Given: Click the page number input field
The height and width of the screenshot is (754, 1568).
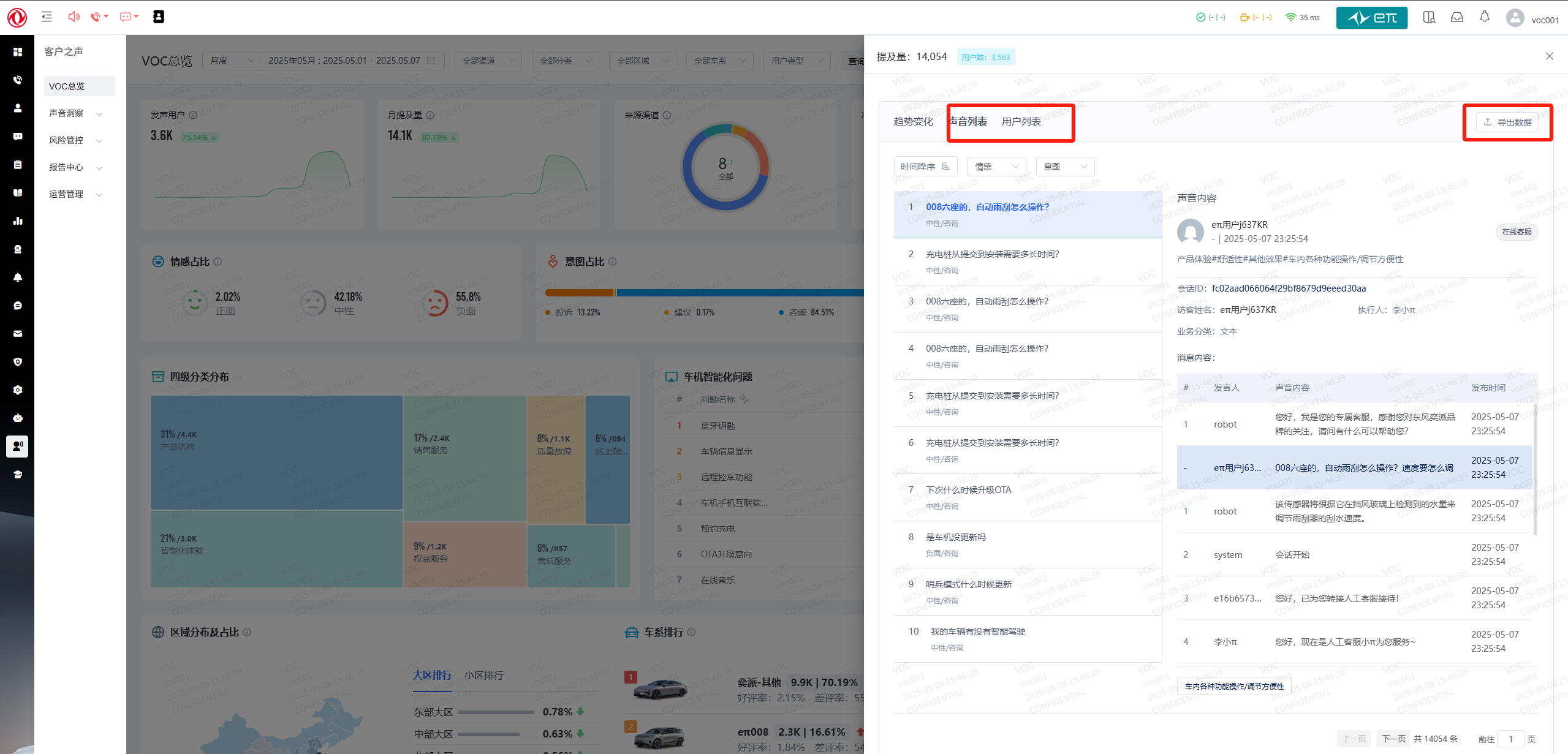Looking at the screenshot, I should (x=1510, y=739).
